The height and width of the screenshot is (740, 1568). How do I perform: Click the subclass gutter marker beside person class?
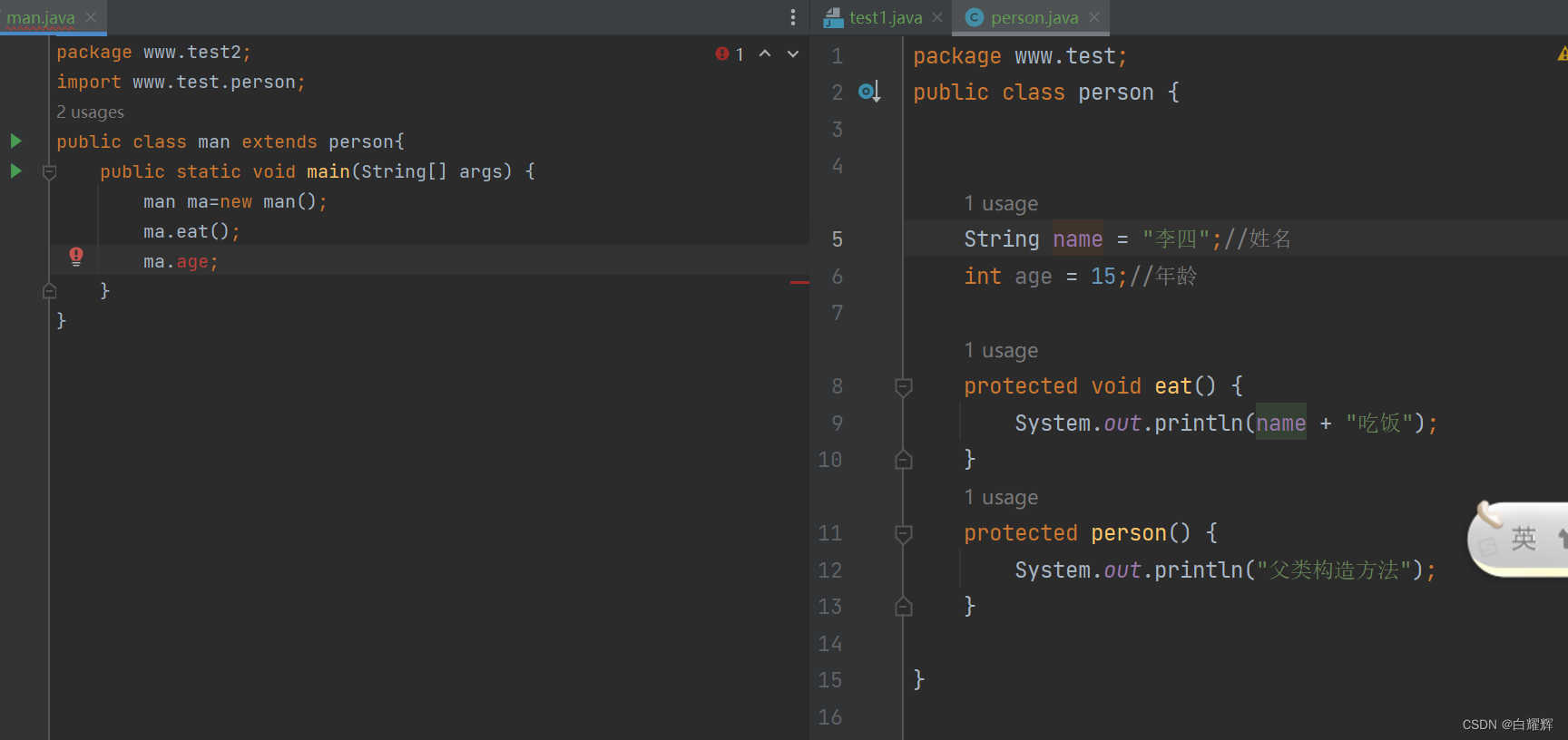tap(869, 92)
